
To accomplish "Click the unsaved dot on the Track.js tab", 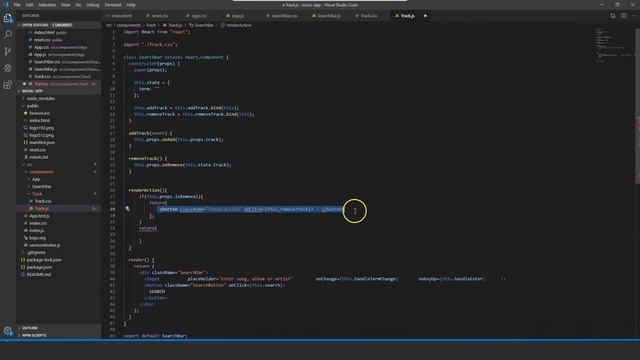I will coord(425,16).
